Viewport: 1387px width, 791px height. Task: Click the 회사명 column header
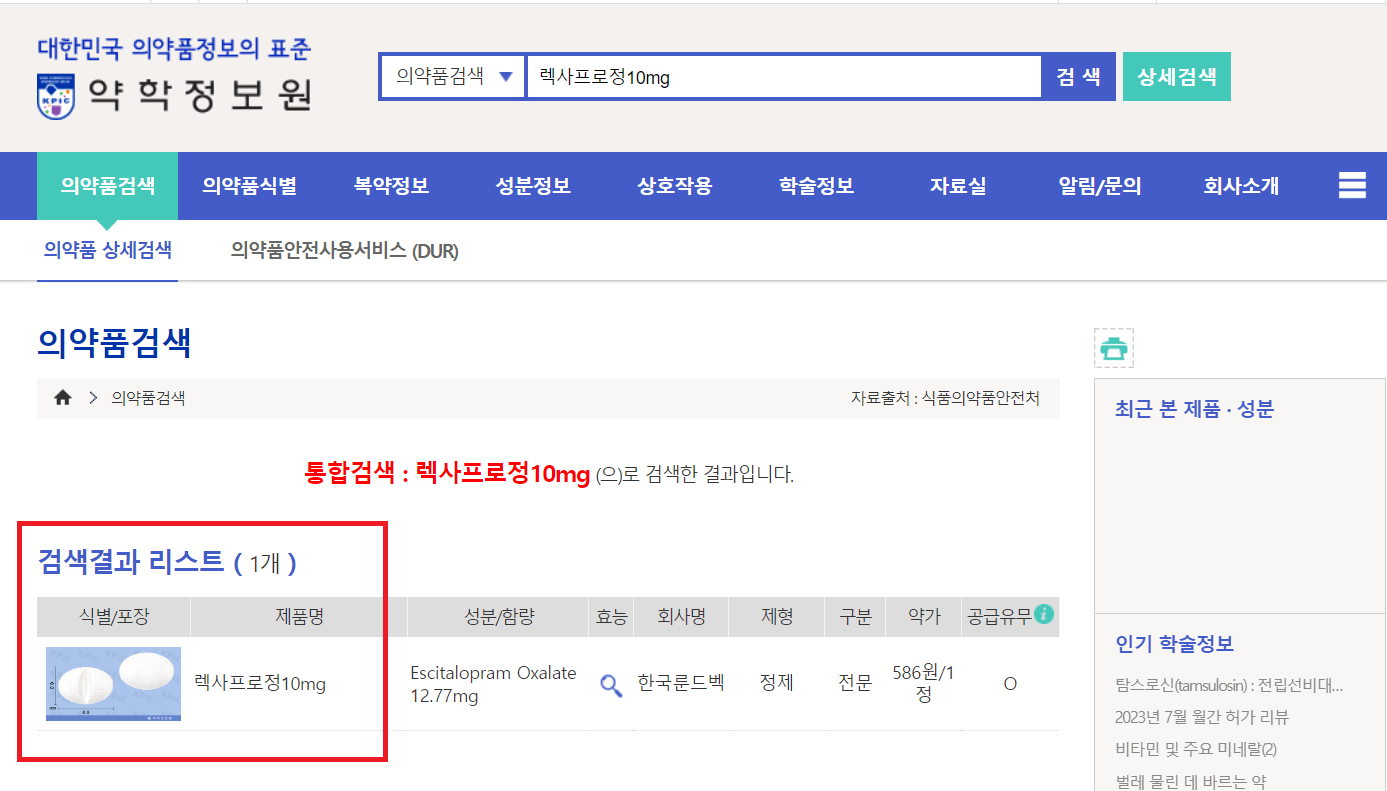click(x=681, y=617)
